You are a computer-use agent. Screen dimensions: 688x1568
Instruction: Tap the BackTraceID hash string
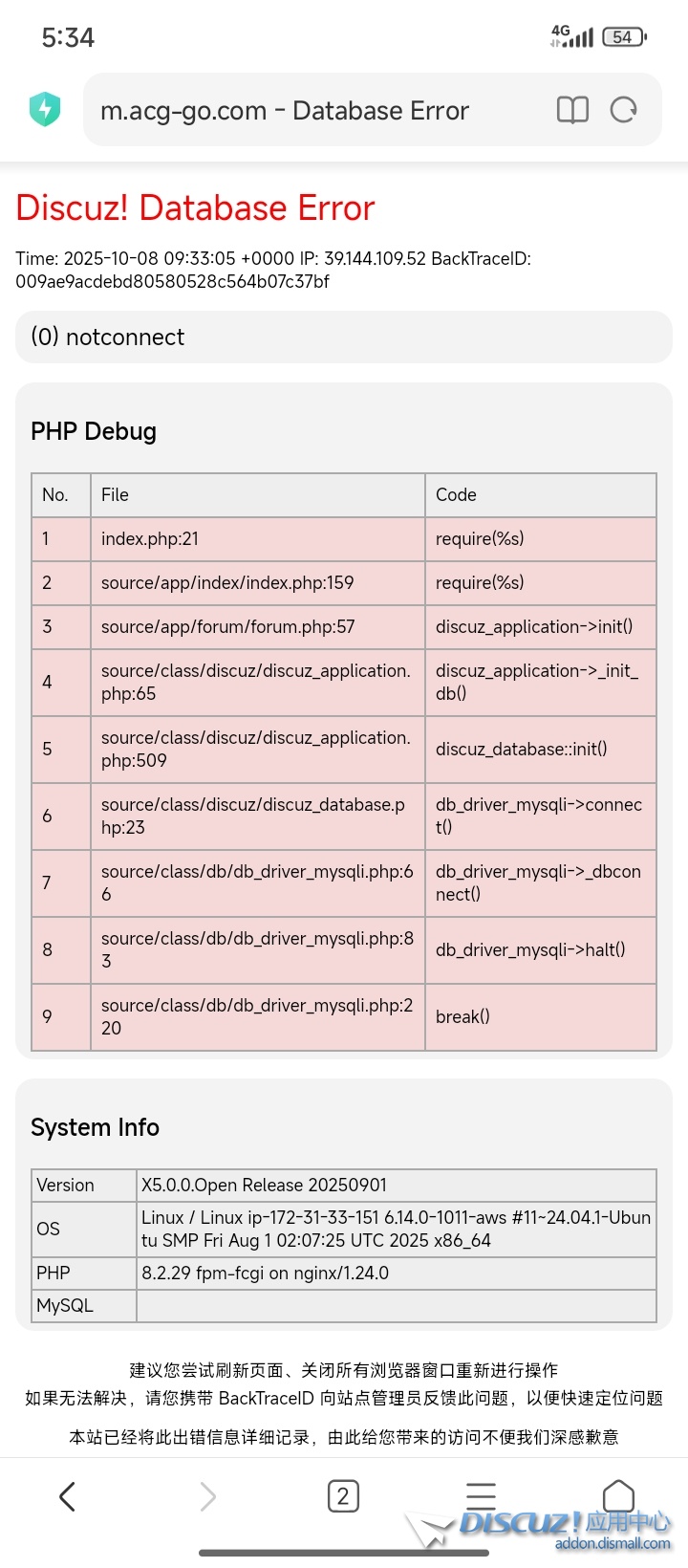point(172,282)
